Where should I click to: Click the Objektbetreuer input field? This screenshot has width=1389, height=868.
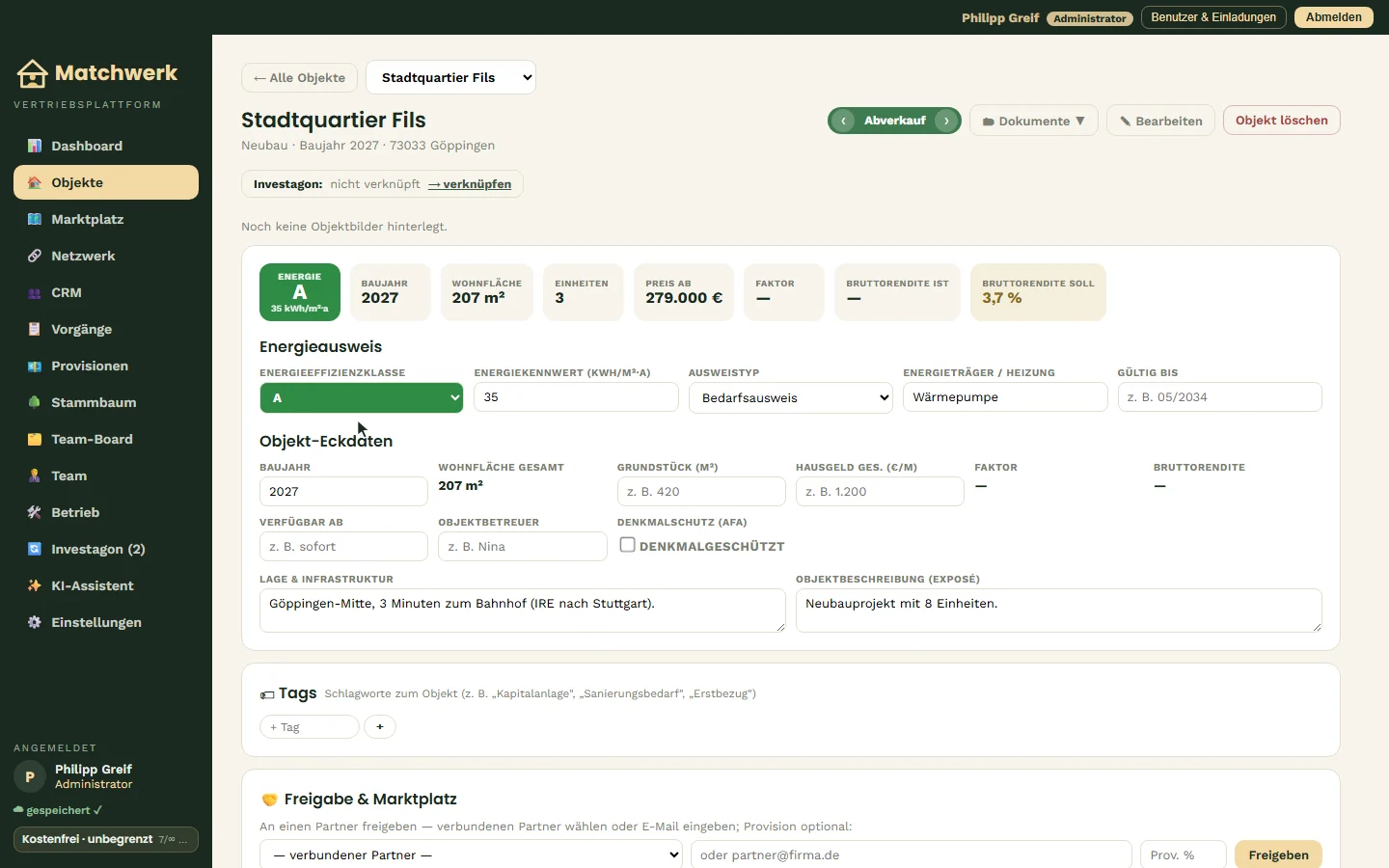(523, 547)
